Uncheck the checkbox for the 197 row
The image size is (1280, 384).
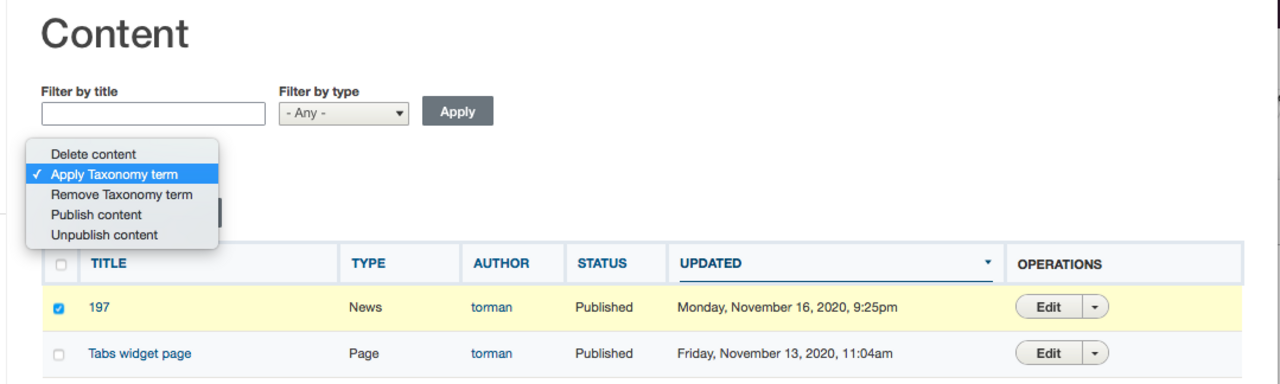click(58, 308)
